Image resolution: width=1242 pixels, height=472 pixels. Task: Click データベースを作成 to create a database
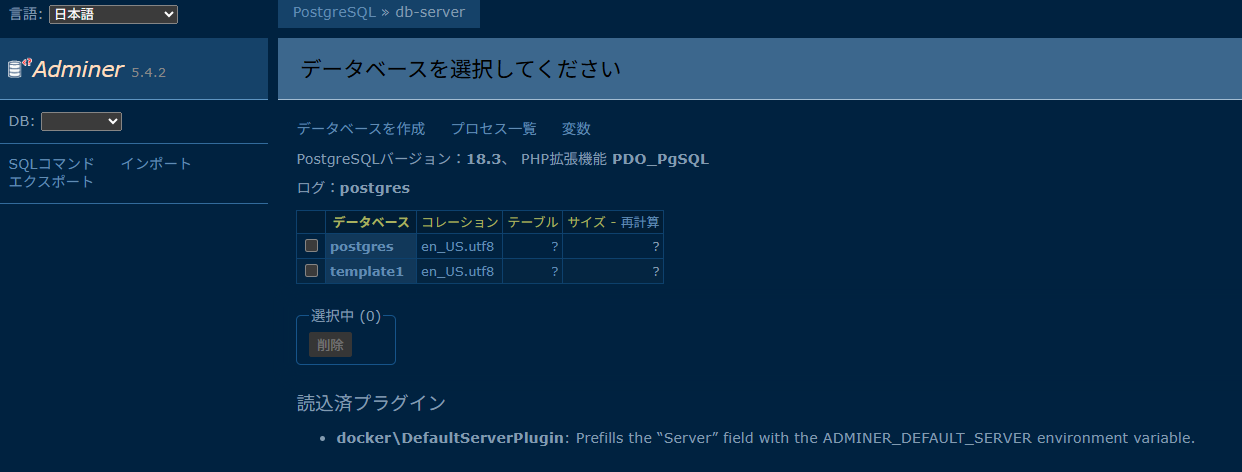361,129
